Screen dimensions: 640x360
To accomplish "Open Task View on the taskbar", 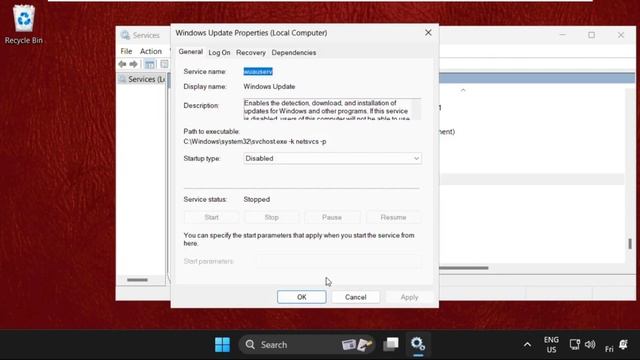I will coord(391,344).
